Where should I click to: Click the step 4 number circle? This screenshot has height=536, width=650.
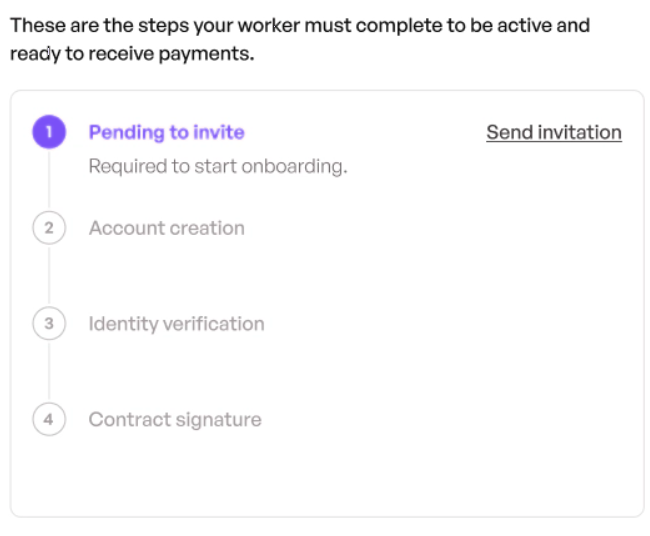[x=49, y=419]
